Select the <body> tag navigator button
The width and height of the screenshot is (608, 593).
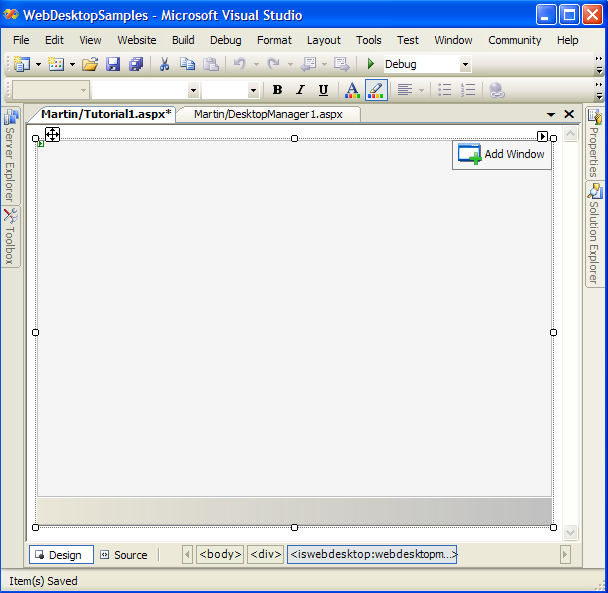(220, 554)
